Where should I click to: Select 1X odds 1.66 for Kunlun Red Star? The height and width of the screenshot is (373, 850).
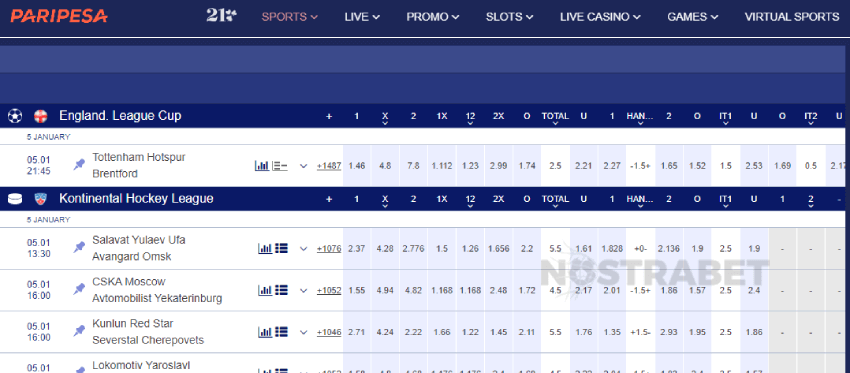pos(442,332)
